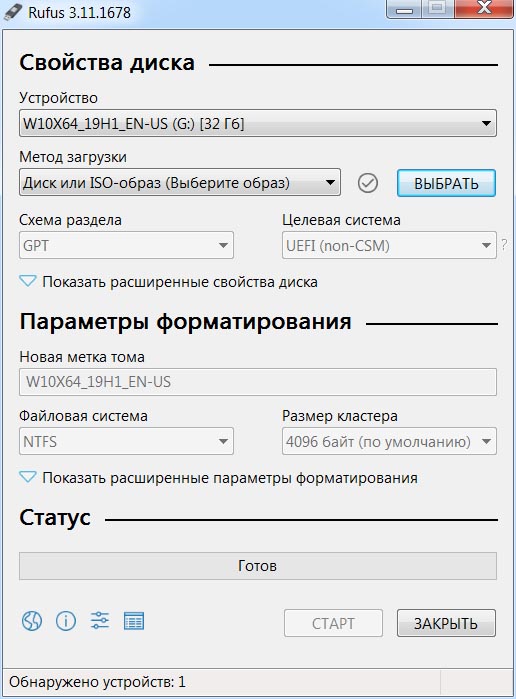The height and width of the screenshot is (699, 516).
Task: Show the log window icon
Action: click(x=134, y=621)
